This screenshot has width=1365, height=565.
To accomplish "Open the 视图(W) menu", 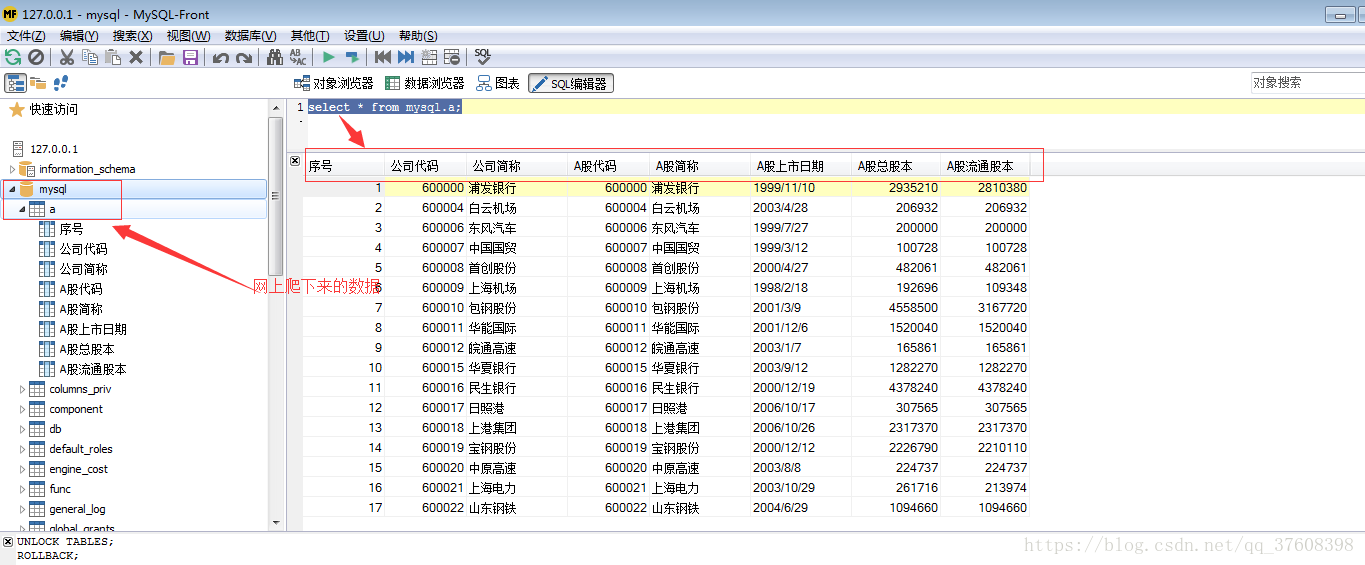I will (x=188, y=36).
